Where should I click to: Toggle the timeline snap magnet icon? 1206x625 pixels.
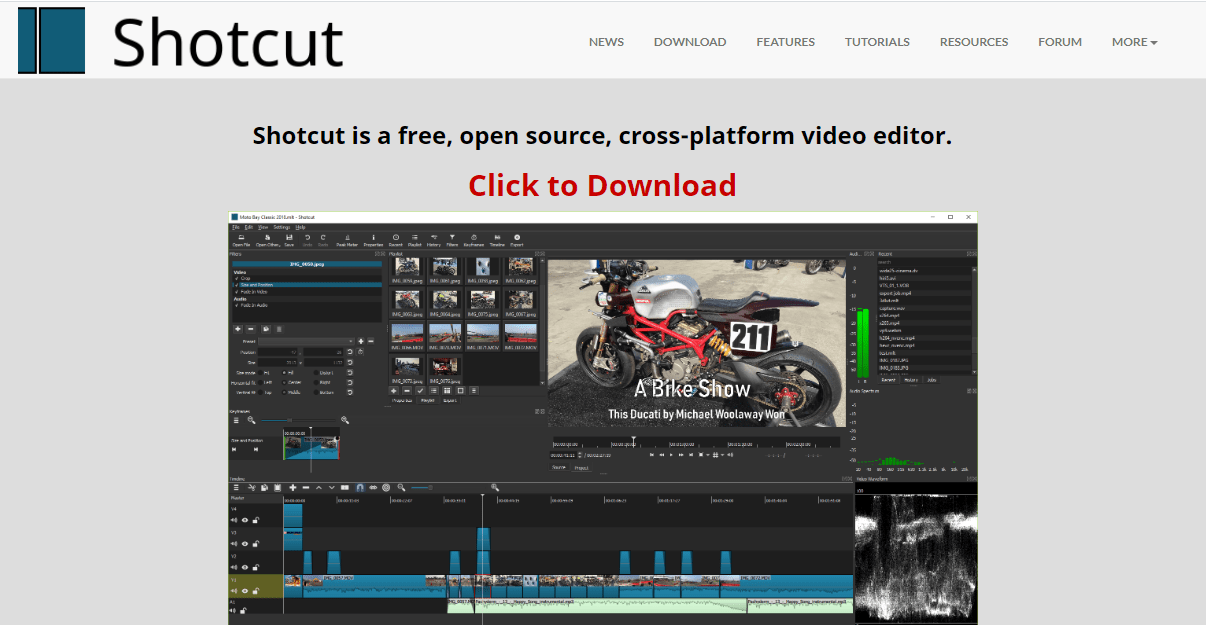[x=360, y=487]
